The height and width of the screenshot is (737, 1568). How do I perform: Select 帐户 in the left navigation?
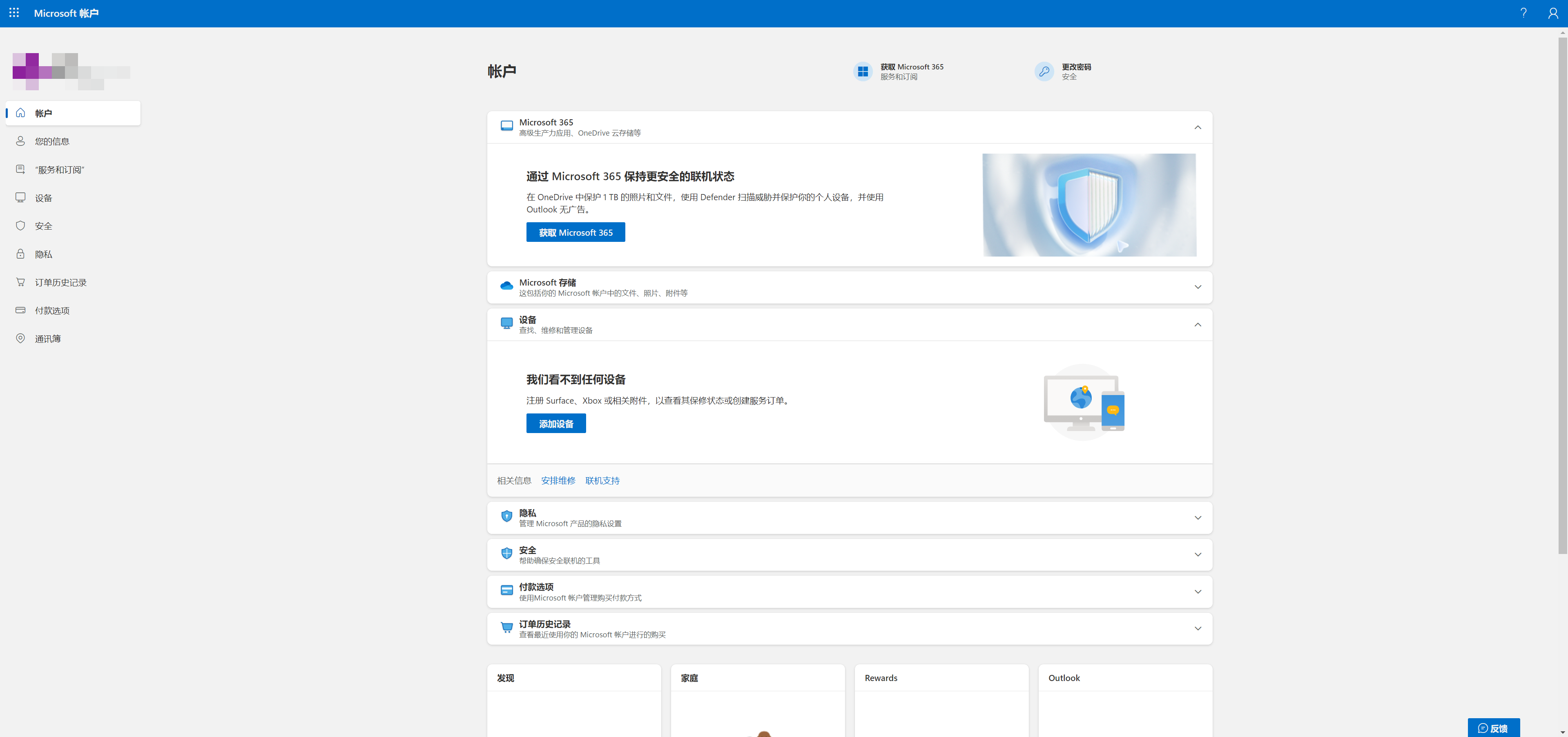point(73,113)
